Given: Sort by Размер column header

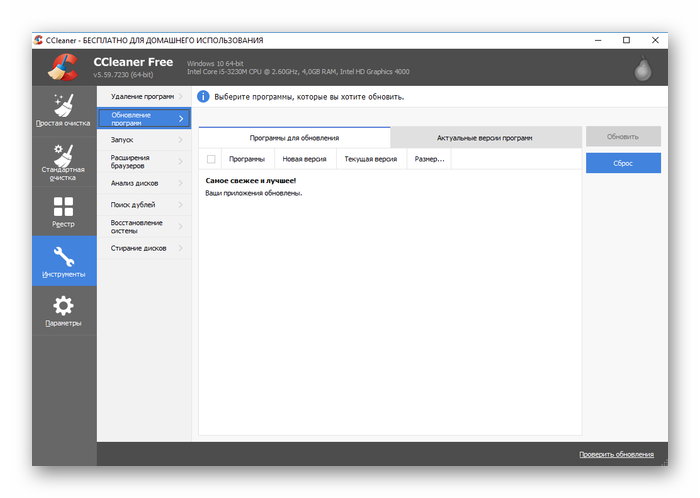Looking at the screenshot, I should (x=429, y=159).
